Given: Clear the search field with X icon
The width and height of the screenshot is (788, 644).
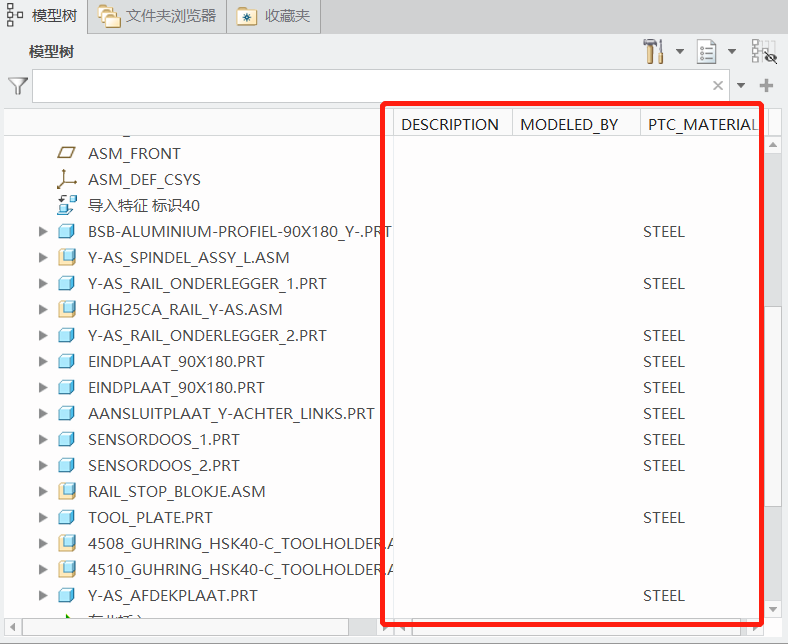Looking at the screenshot, I should 718,86.
